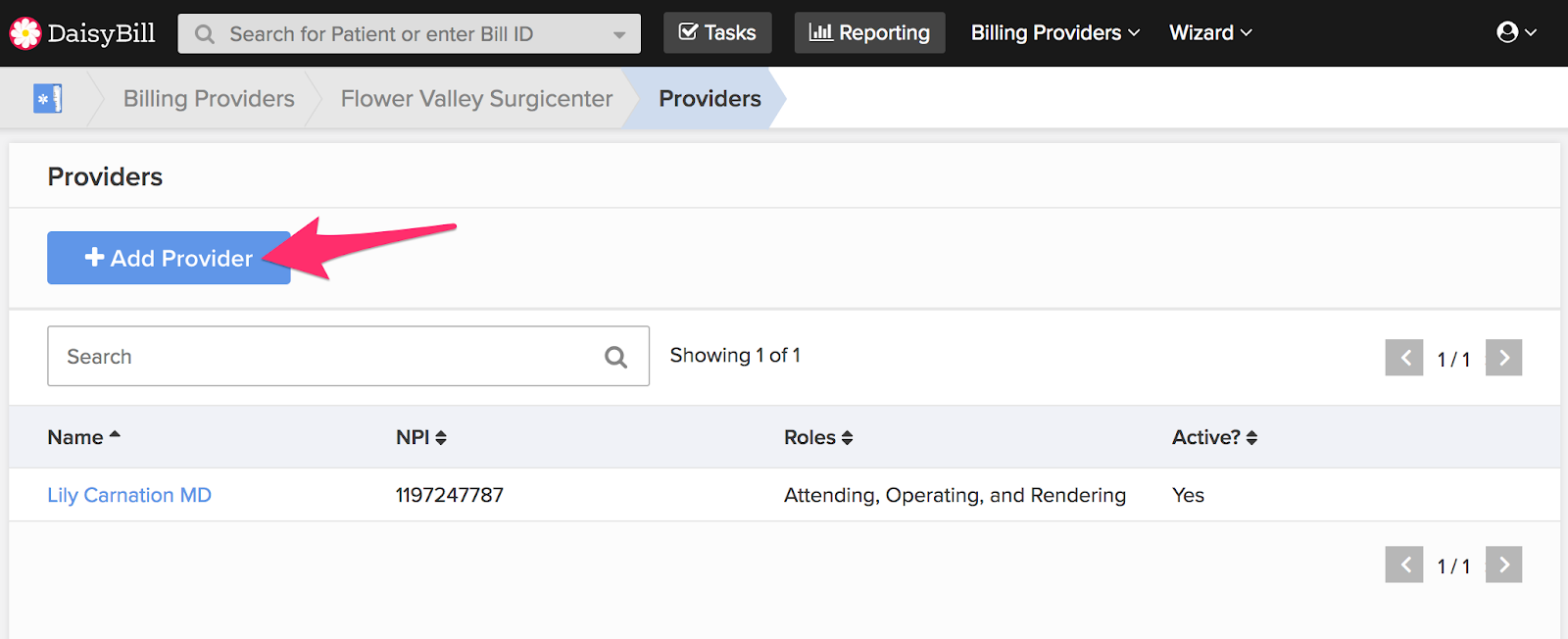Go to next page using top arrow
This screenshot has width=1568, height=639.
click(x=1503, y=358)
